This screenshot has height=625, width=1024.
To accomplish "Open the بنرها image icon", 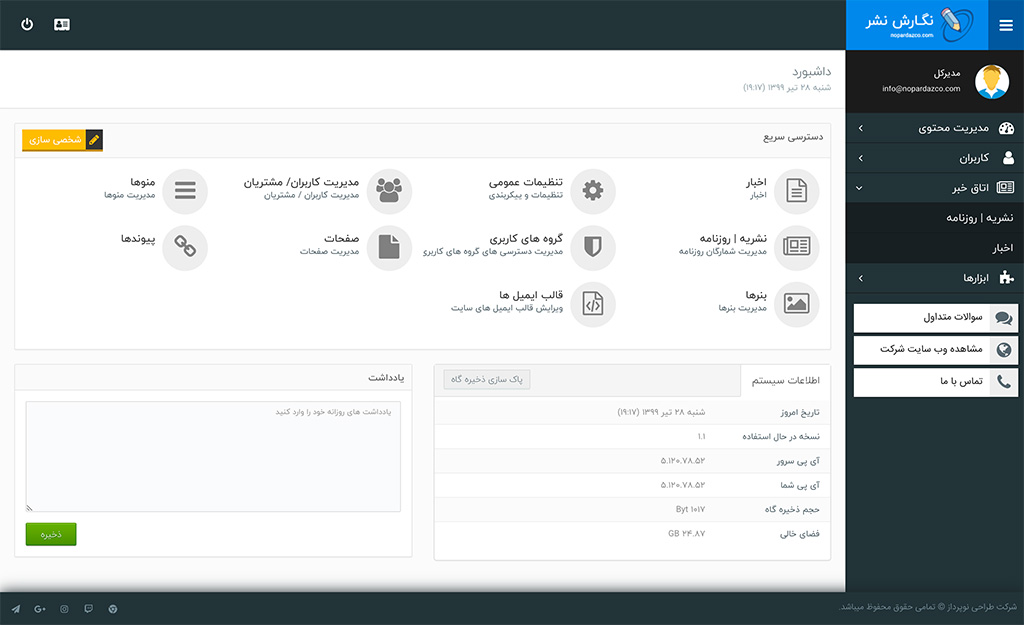I will pyautogui.click(x=796, y=304).
